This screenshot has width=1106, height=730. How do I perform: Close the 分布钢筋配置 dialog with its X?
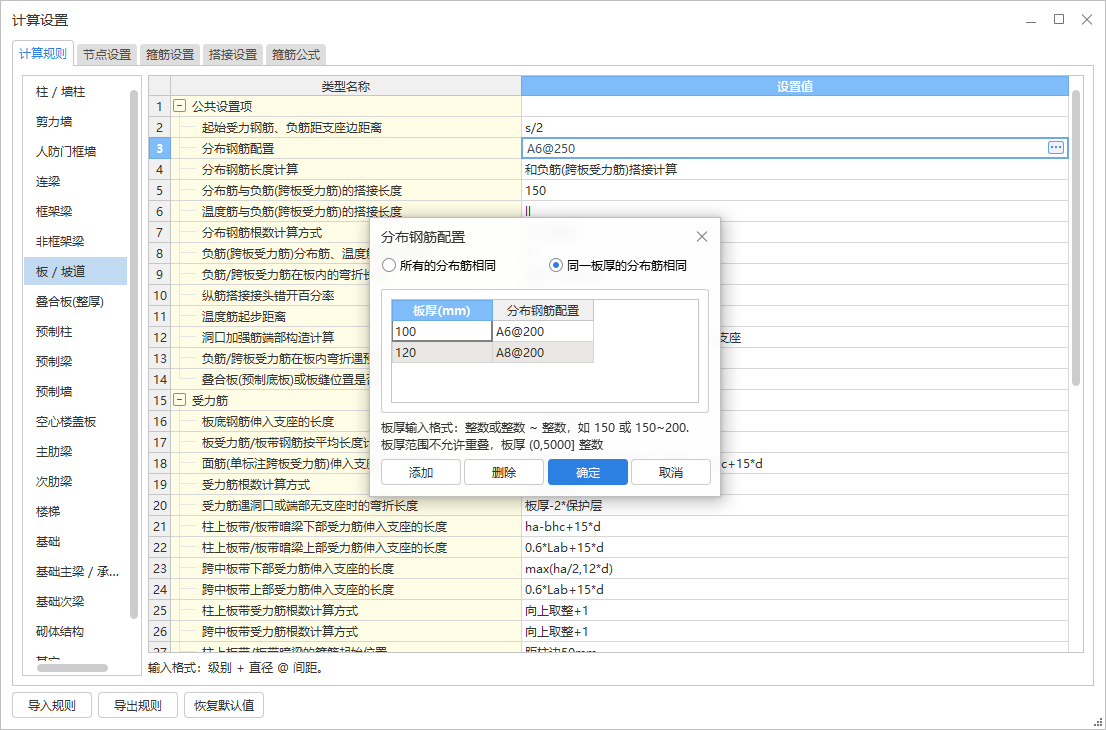click(x=702, y=236)
